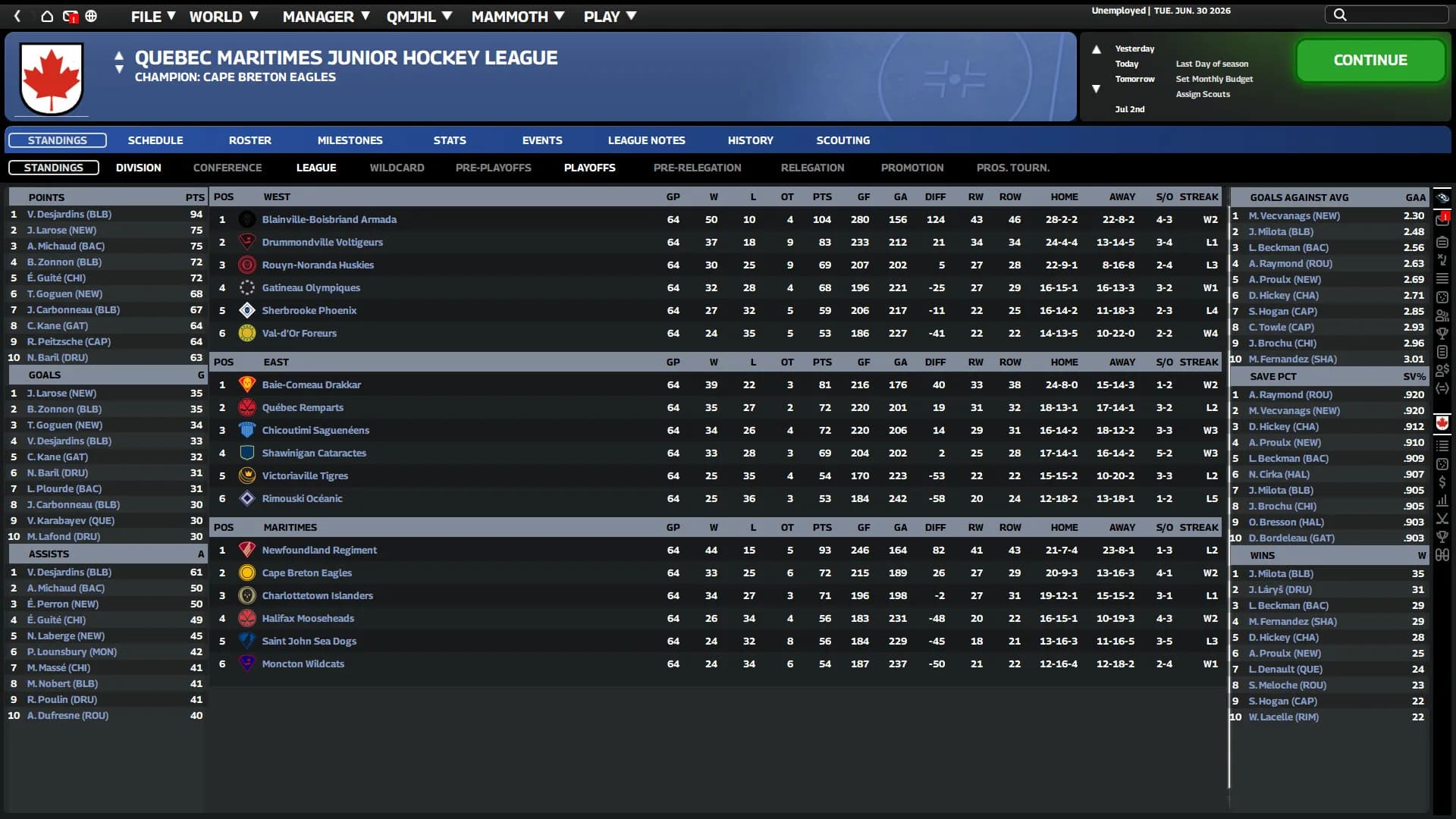Click the Canada maple leaf sidebar icon
Screen dimensions: 1456x819
1442,422
